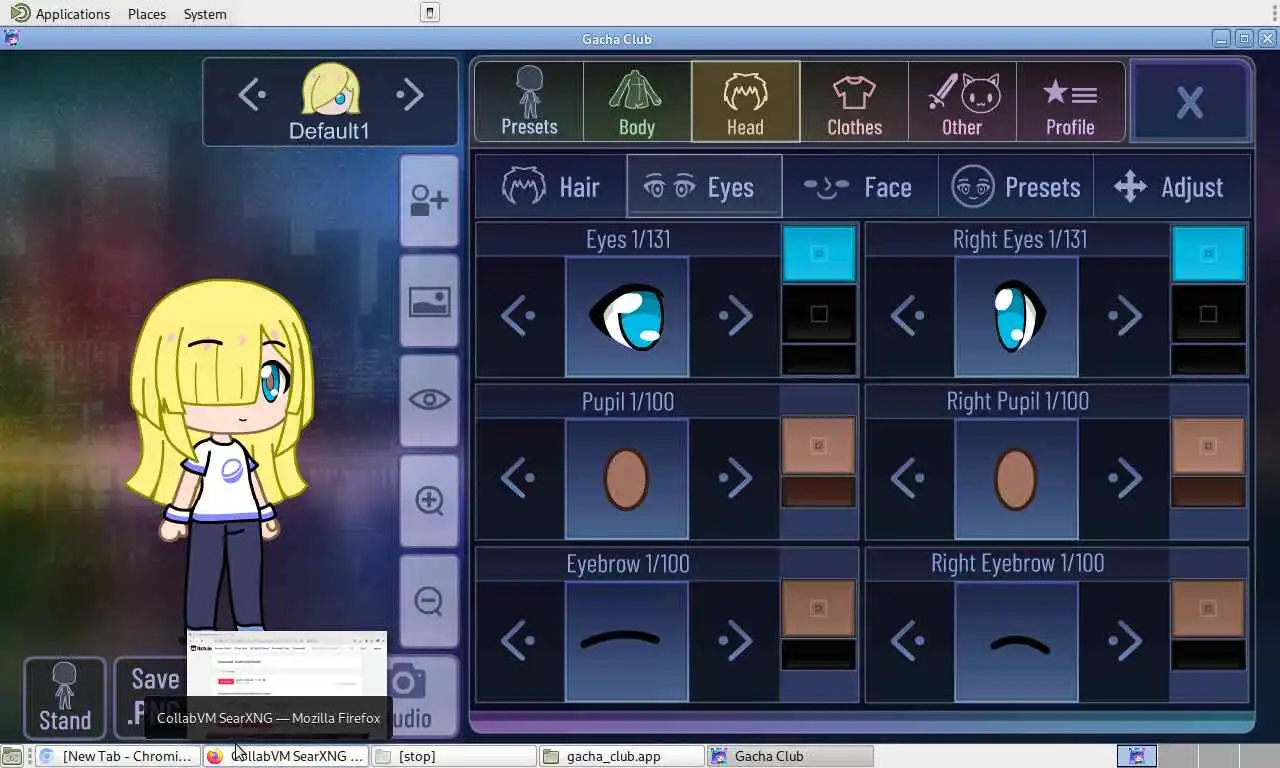Previous Right Pupil style arrow
Image resolution: width=1280 pixels, height=768 pixels.
(908, 479)
